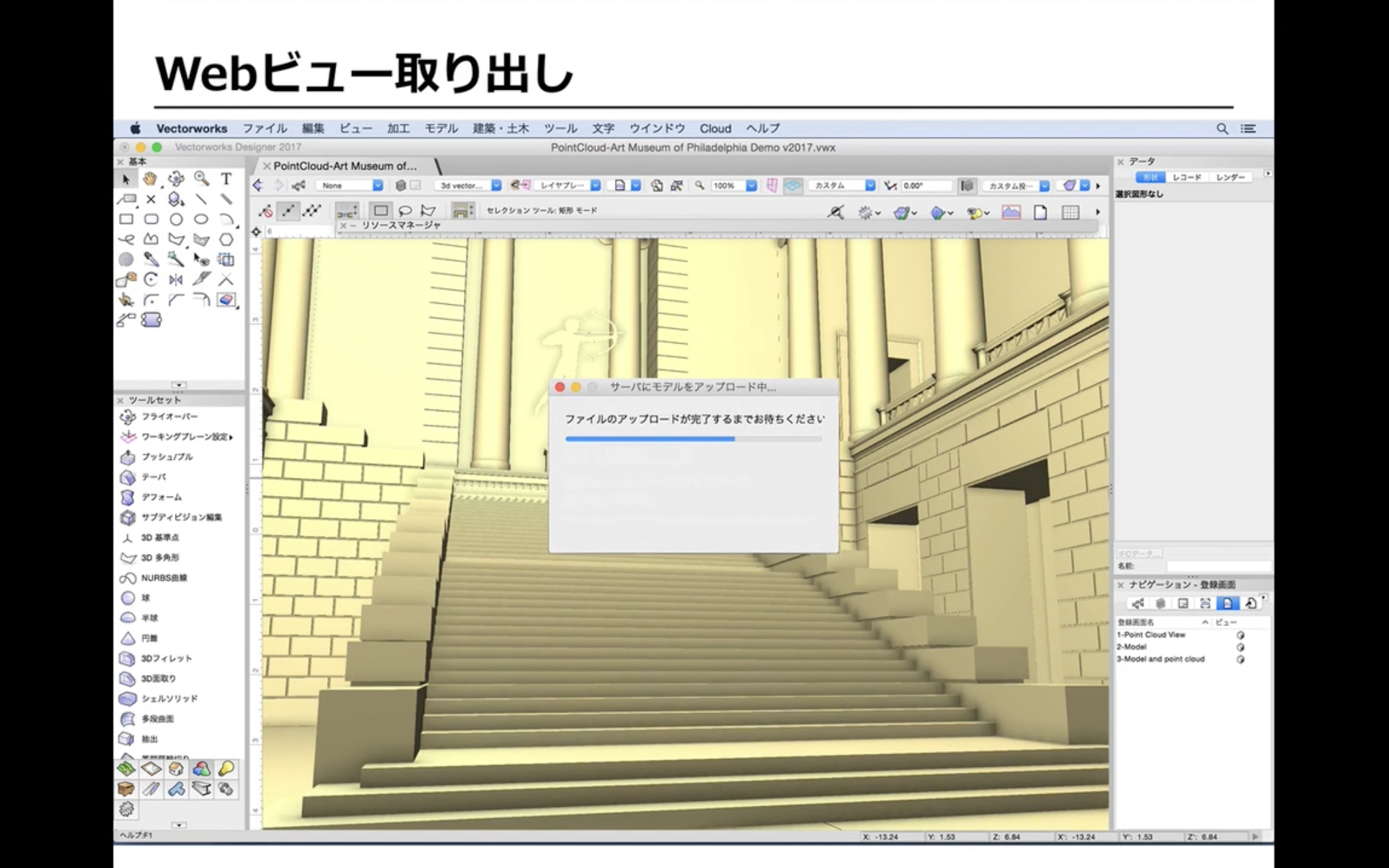This screenshot has height=868, width=1389.
Task: Select the Pan hand tool
Action: [151, 179]
